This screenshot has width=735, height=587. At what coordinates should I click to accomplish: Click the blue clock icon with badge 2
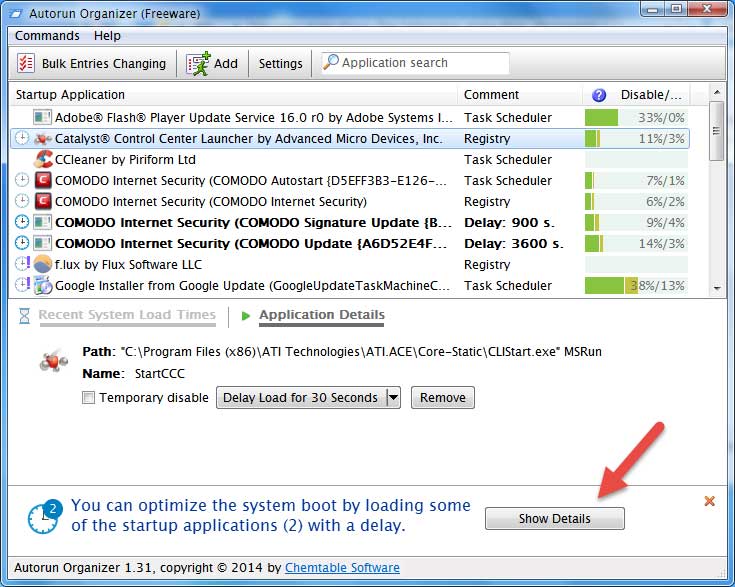coord(45,517)
